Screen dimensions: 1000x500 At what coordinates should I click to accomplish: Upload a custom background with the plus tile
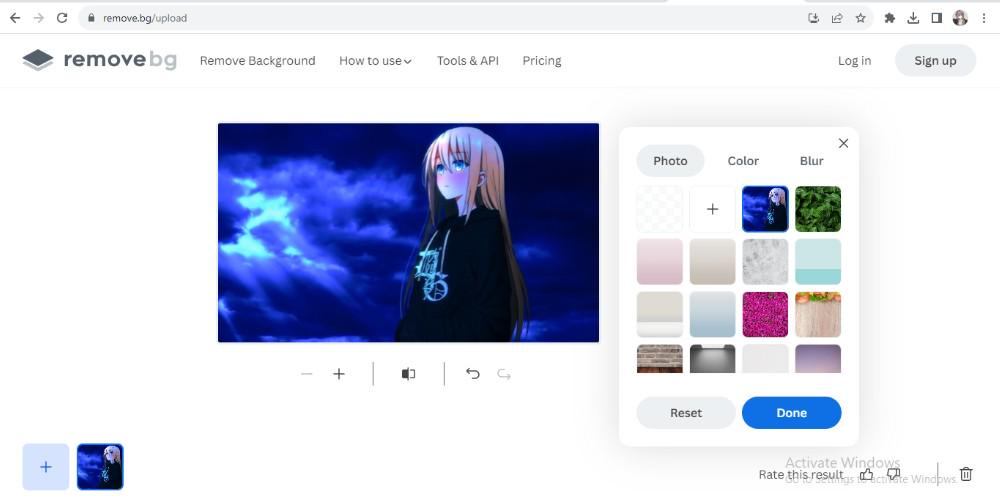click(712, 209)
